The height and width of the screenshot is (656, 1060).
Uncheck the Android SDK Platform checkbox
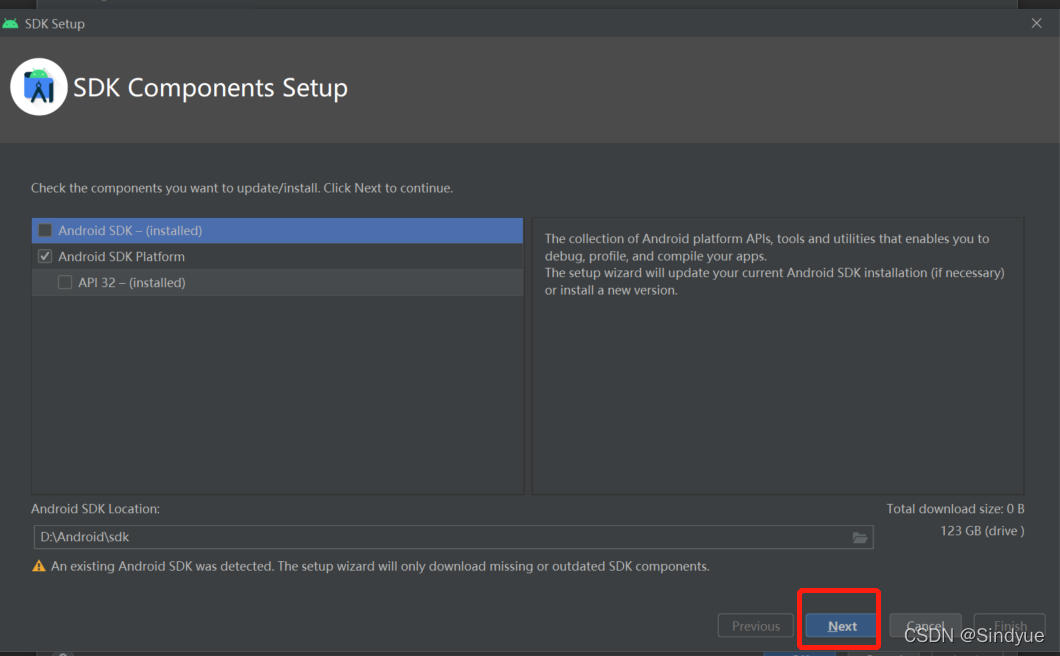click(x=45, y=256)
